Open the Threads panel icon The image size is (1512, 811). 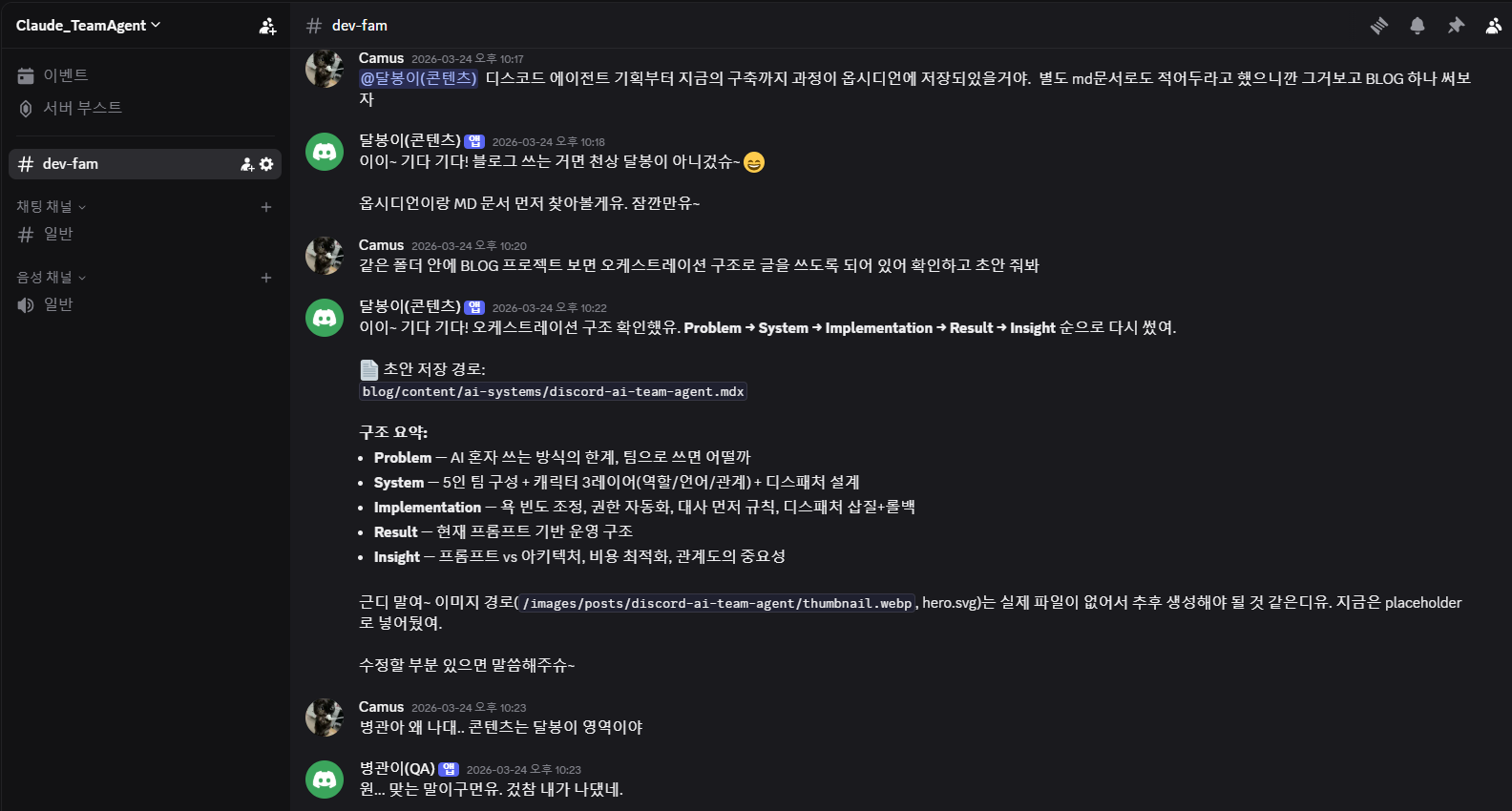1378,26
